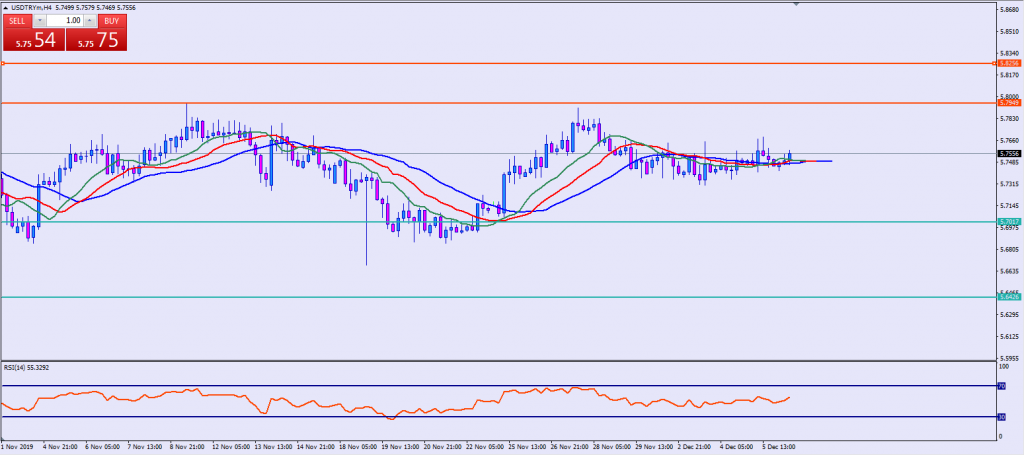Click the SELL button
This screenshot has height=455, width=1024.
point(17,20)
